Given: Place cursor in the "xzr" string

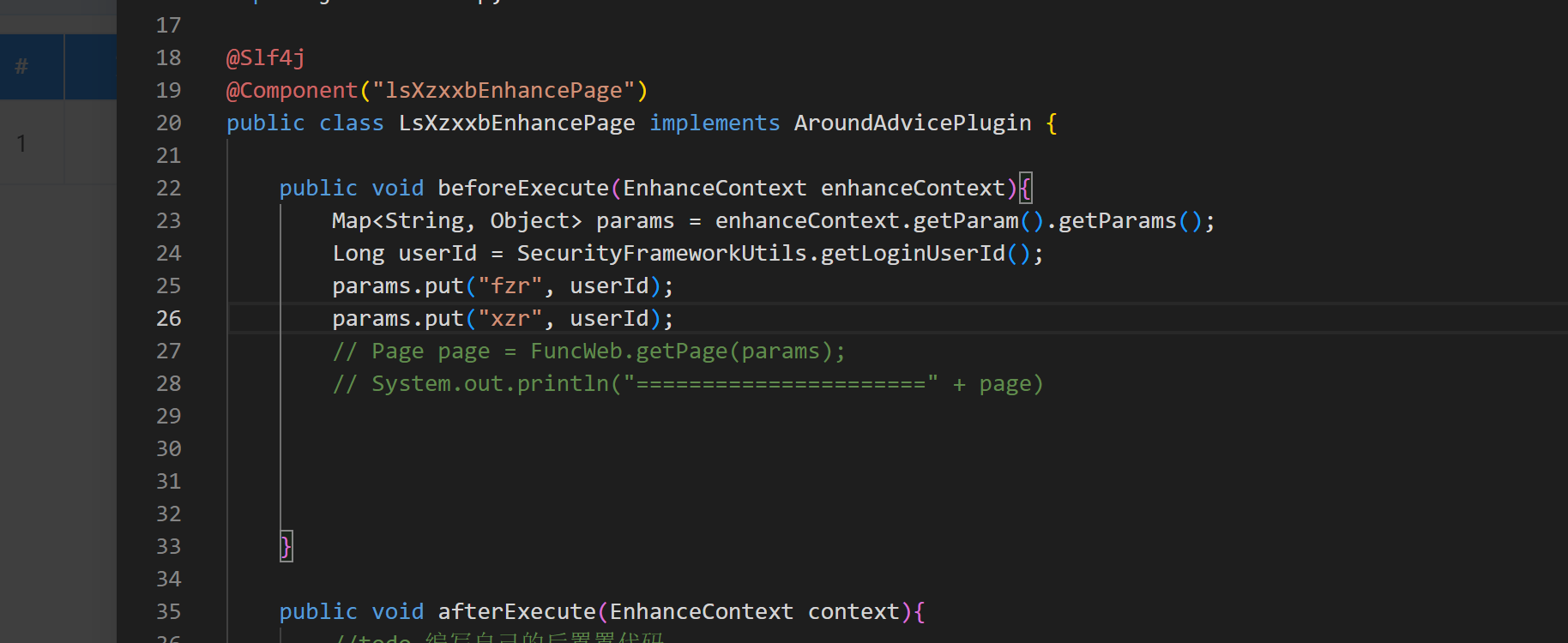Looking at the screenshot, I should click(x=510, y=319).
